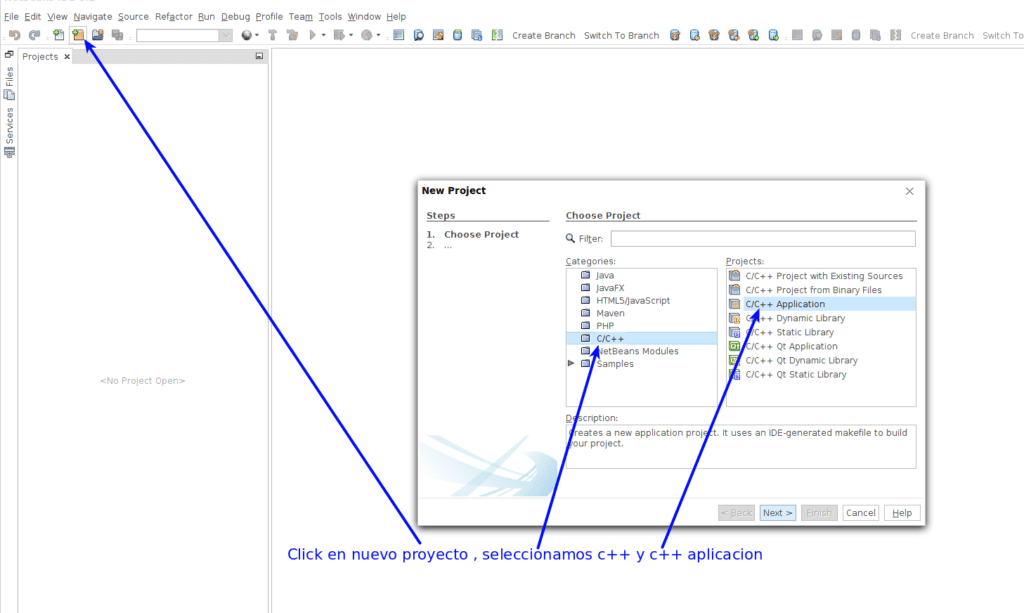This screenshot has height=613, width=1024.
Task: Click the Build Project hammer icon
Action: click(x=272, y=35)
